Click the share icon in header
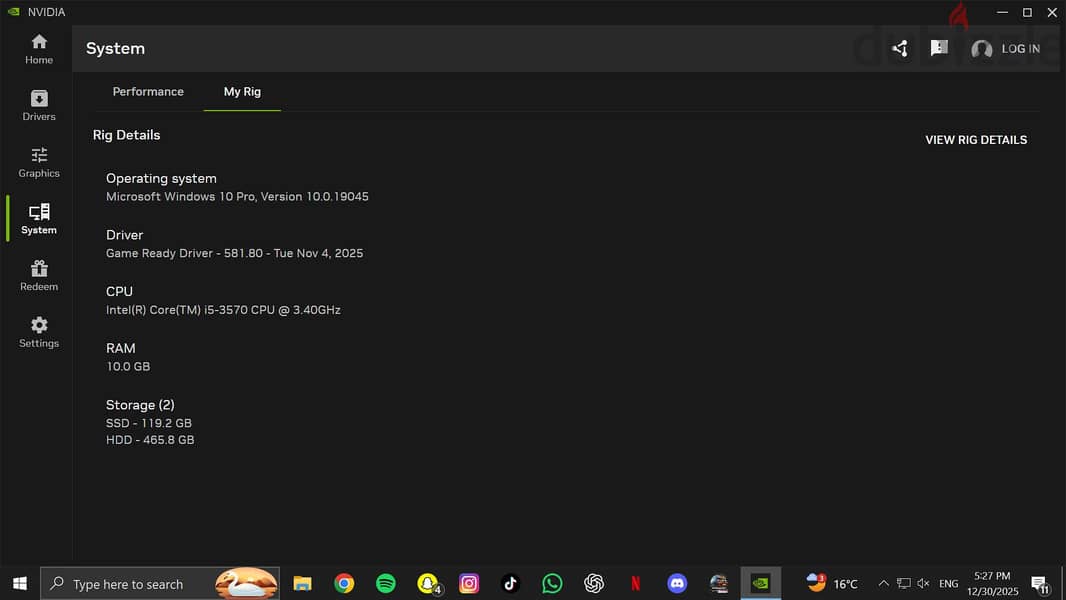 tap(900, 48)
